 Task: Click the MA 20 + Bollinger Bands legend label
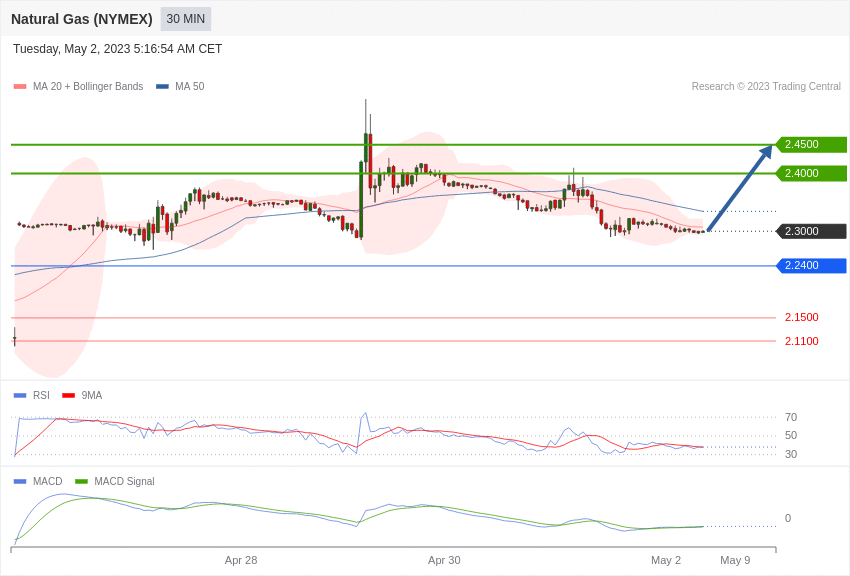(88, 86)
